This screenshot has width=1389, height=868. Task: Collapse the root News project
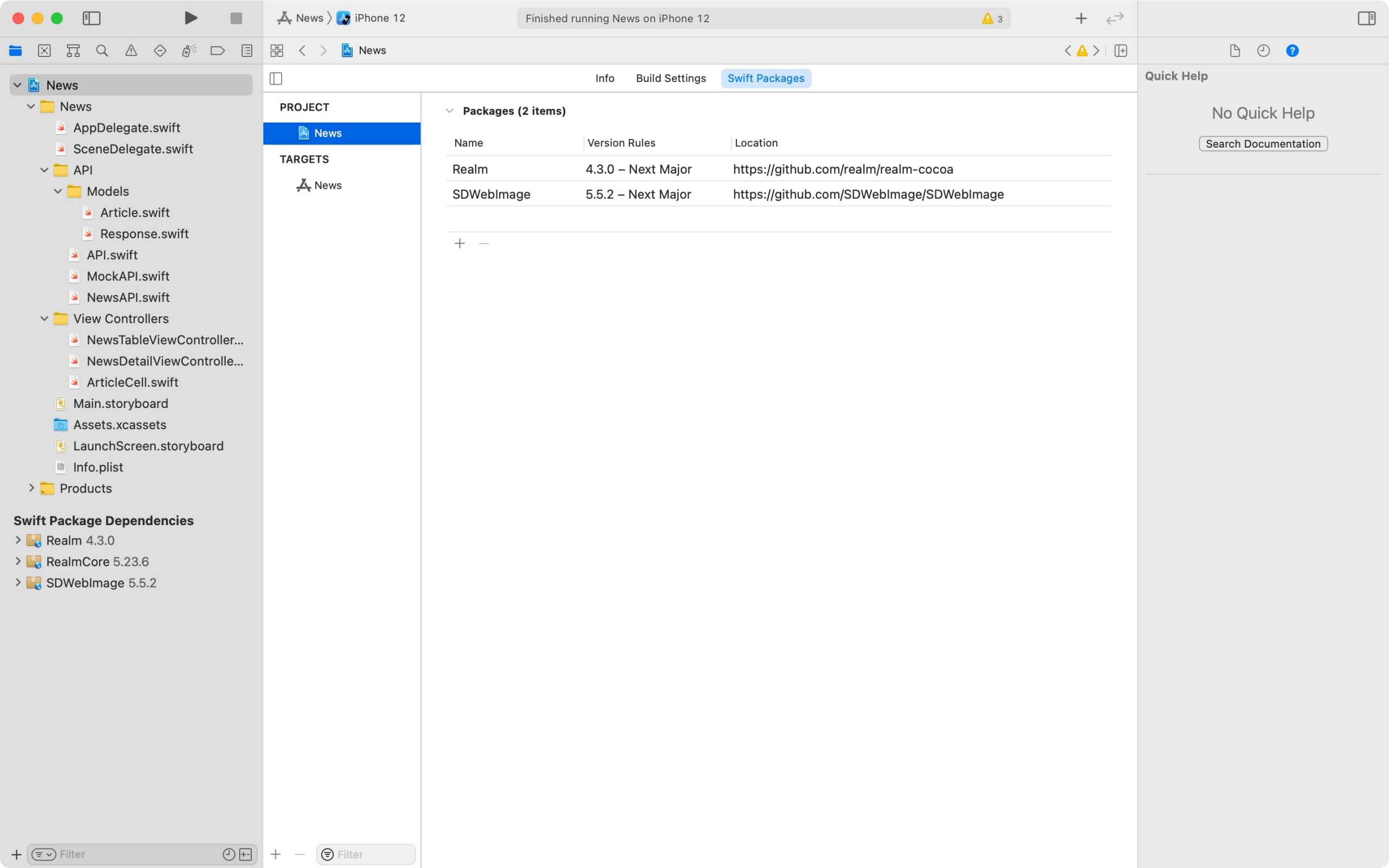click(17, 85)
